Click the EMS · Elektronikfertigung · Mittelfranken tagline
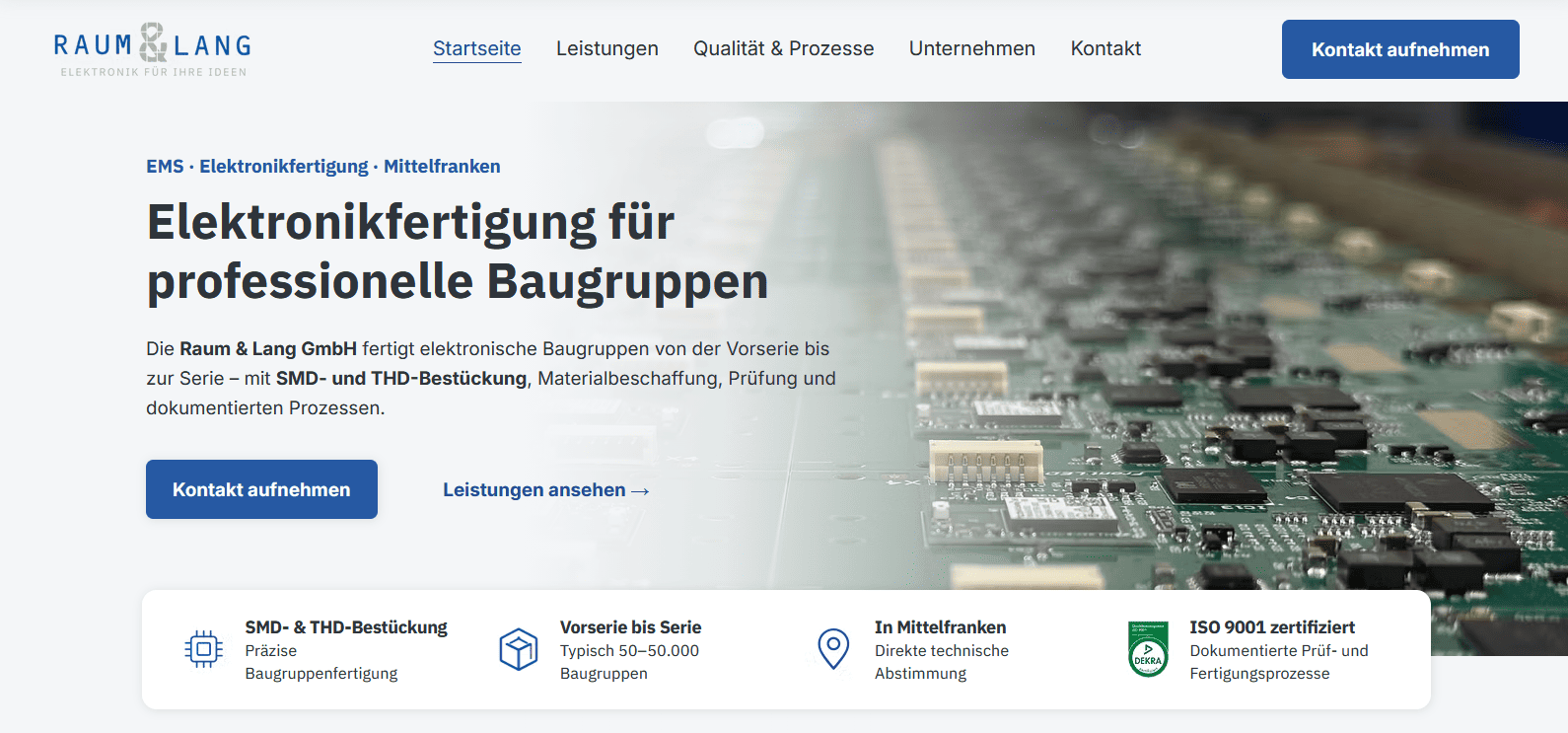The image size is (1568, 733). pyautogui.click(x=323, y=167)
